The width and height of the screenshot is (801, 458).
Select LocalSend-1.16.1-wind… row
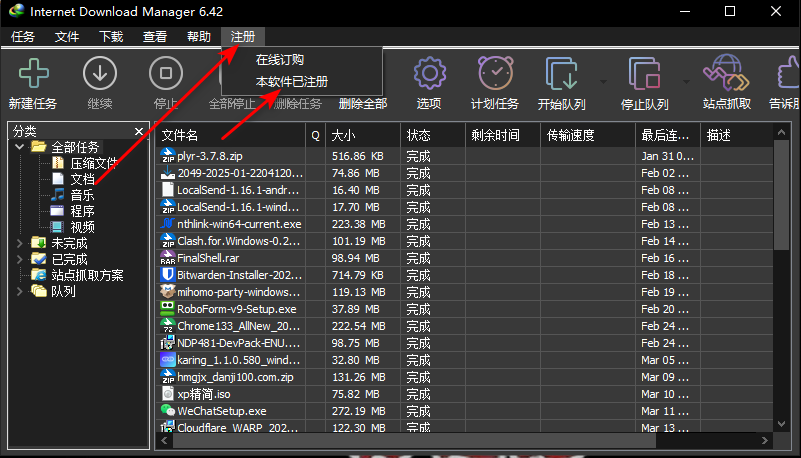(465, 207)
